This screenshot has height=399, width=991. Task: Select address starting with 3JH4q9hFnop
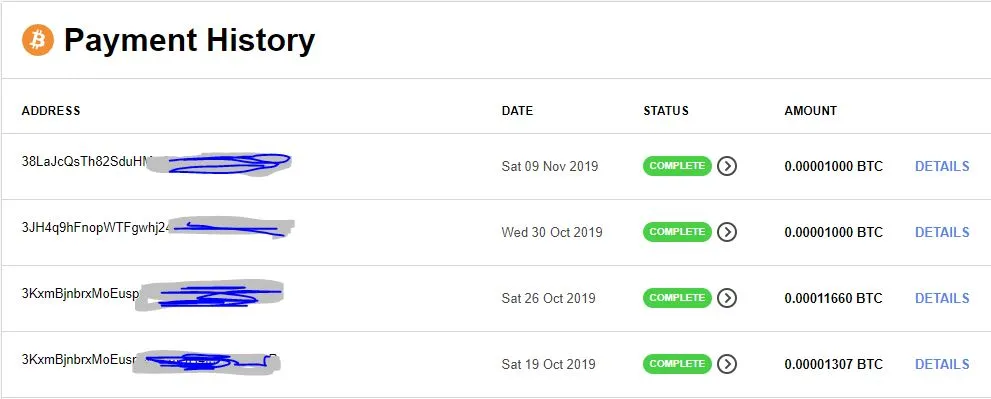click(x=158, y=228)
